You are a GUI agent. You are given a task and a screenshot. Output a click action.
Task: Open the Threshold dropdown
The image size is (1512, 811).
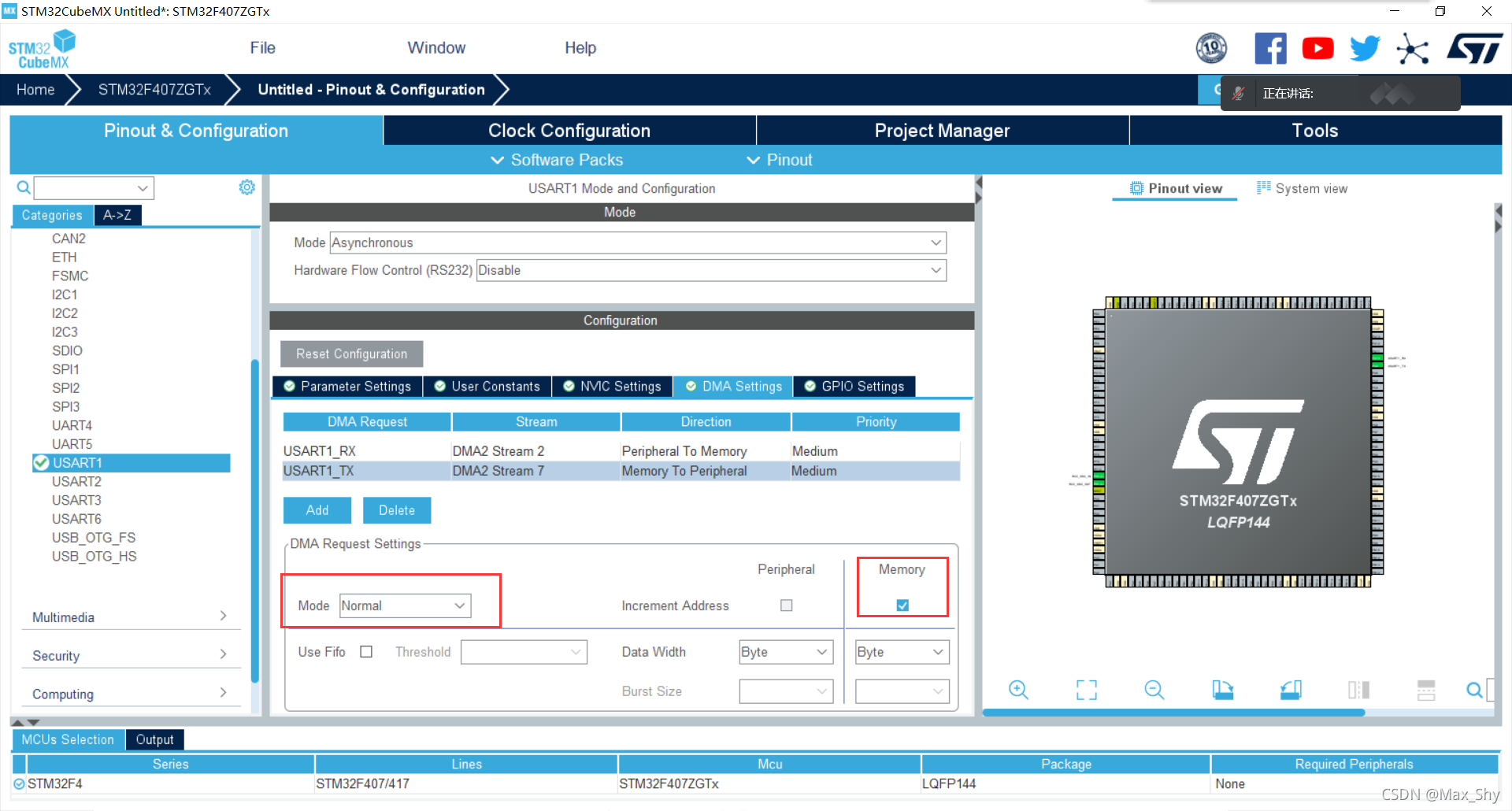(524, 652)
